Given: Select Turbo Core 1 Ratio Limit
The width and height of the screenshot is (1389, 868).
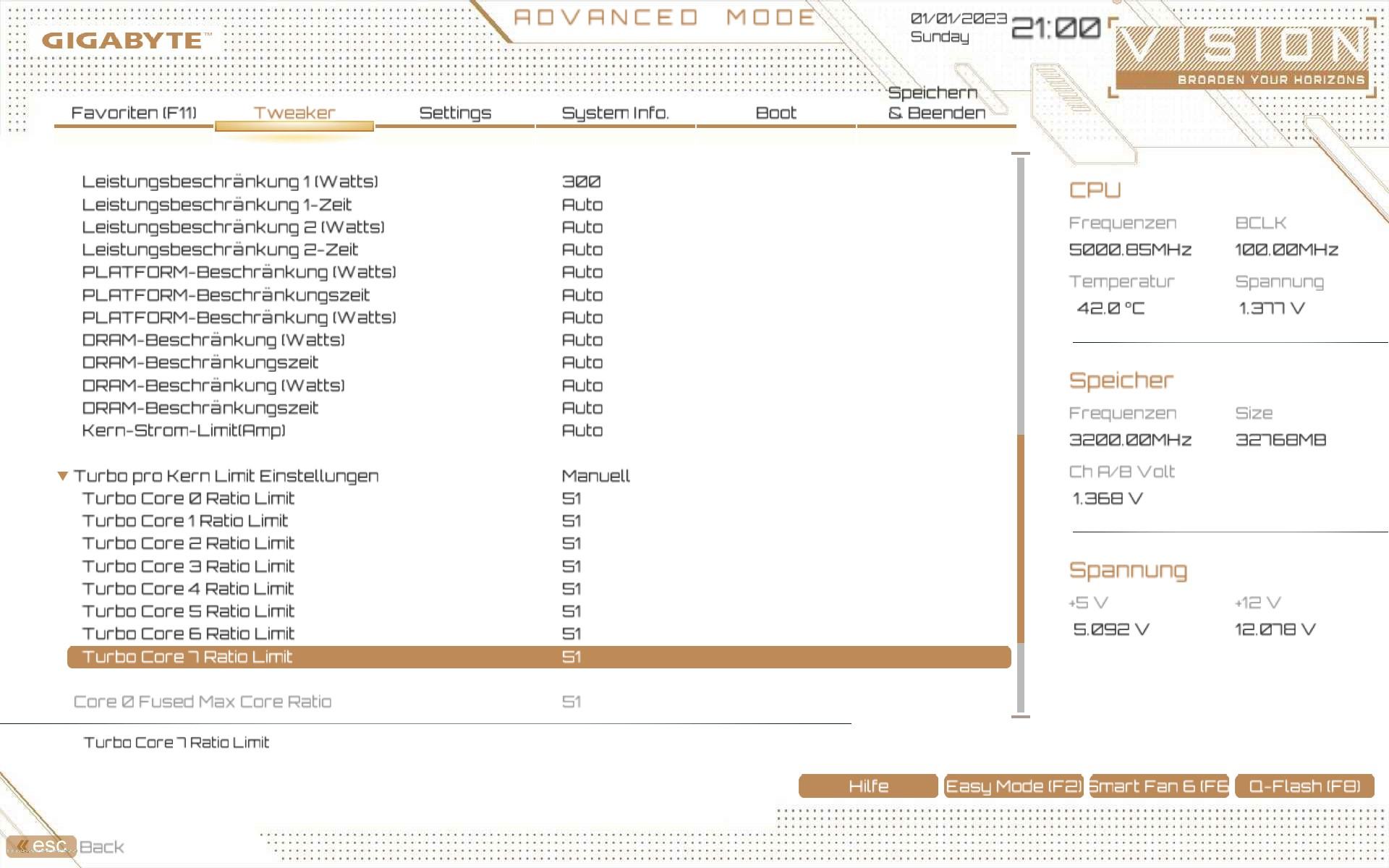Looking at the screenshot, I should pos(185,521).
